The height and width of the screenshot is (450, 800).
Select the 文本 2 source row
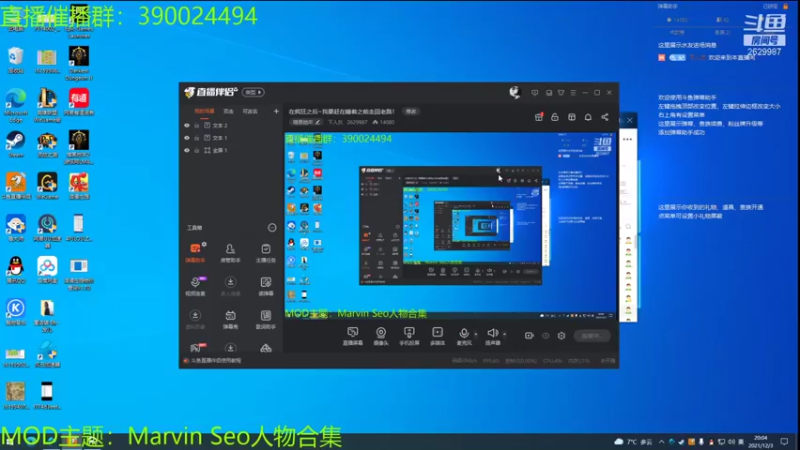[231, 126]
